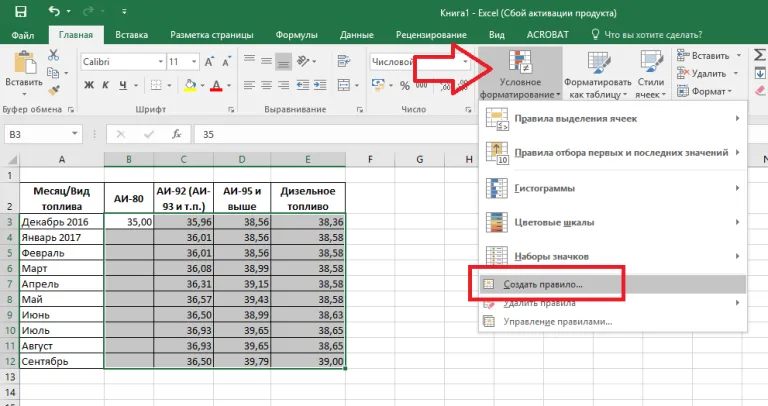Screen dimensions: 768x406
Task: Align text left icon
Action: tap(249, 85)
